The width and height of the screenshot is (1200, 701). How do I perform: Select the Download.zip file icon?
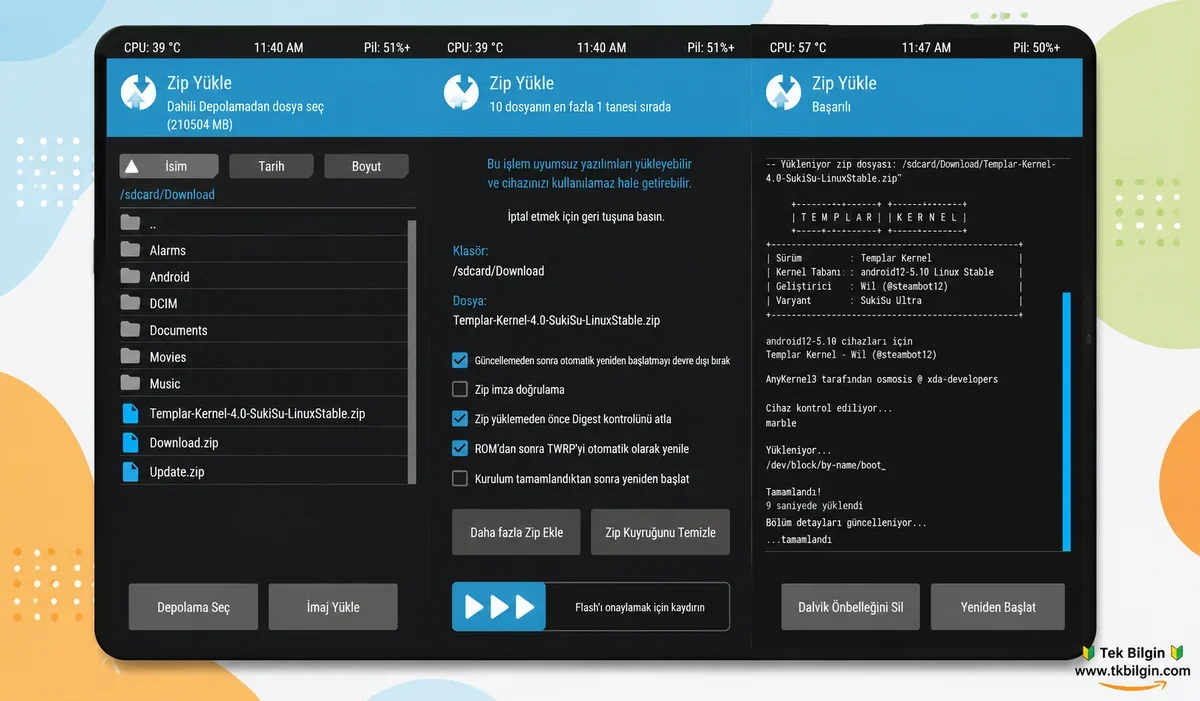130,442
